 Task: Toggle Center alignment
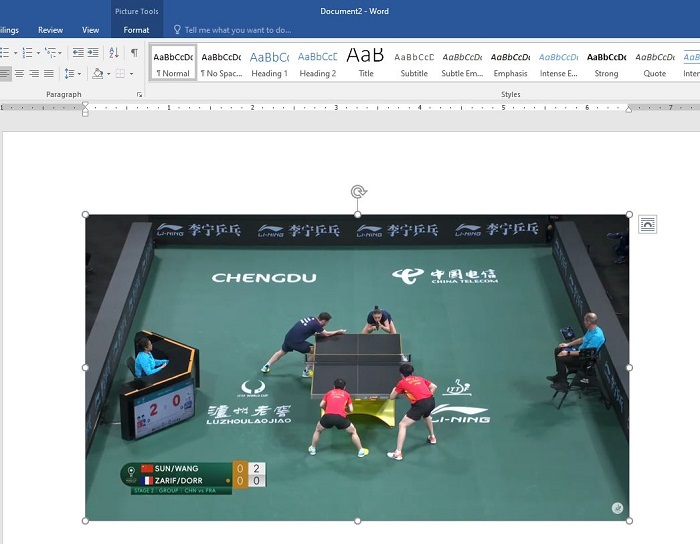point(20,73)
